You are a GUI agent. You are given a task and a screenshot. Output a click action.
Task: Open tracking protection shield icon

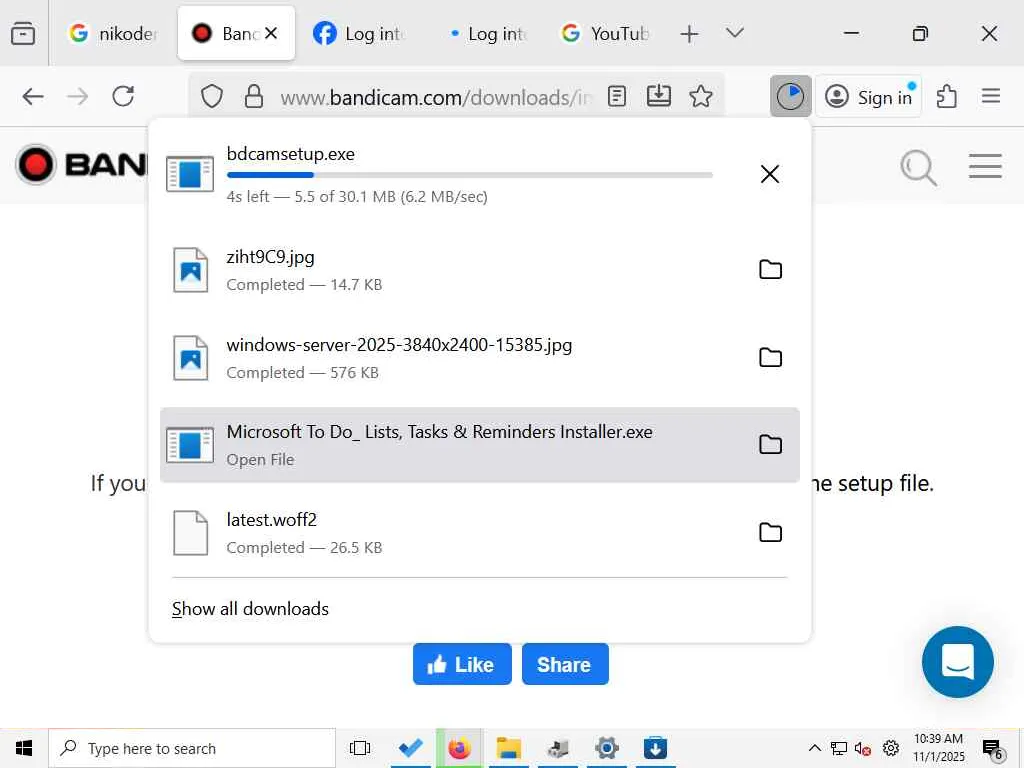coord(212,97)
